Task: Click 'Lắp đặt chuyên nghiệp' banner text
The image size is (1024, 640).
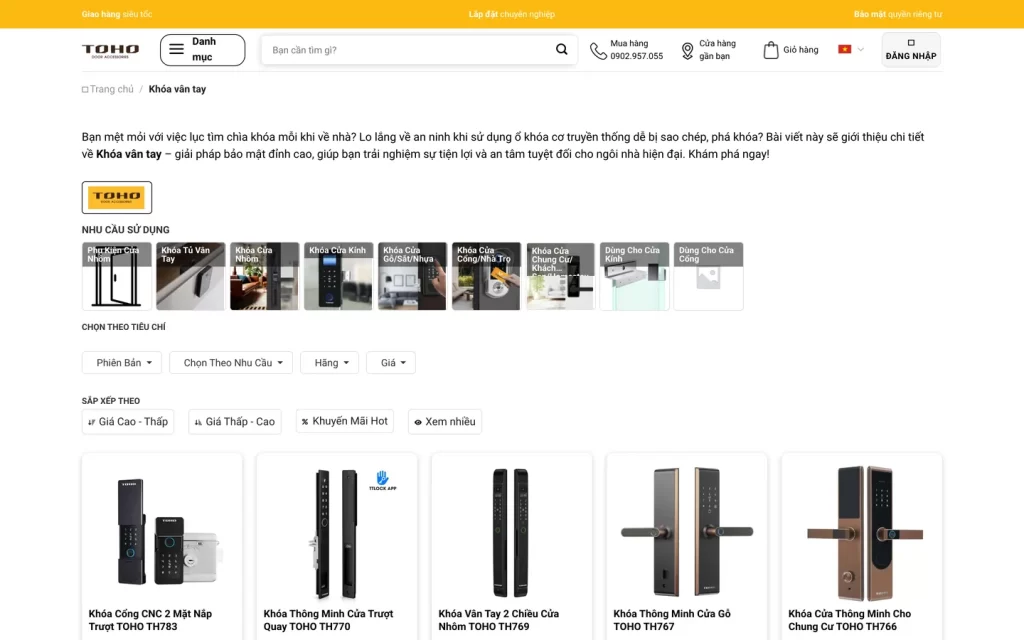Action: pos(511,14)
